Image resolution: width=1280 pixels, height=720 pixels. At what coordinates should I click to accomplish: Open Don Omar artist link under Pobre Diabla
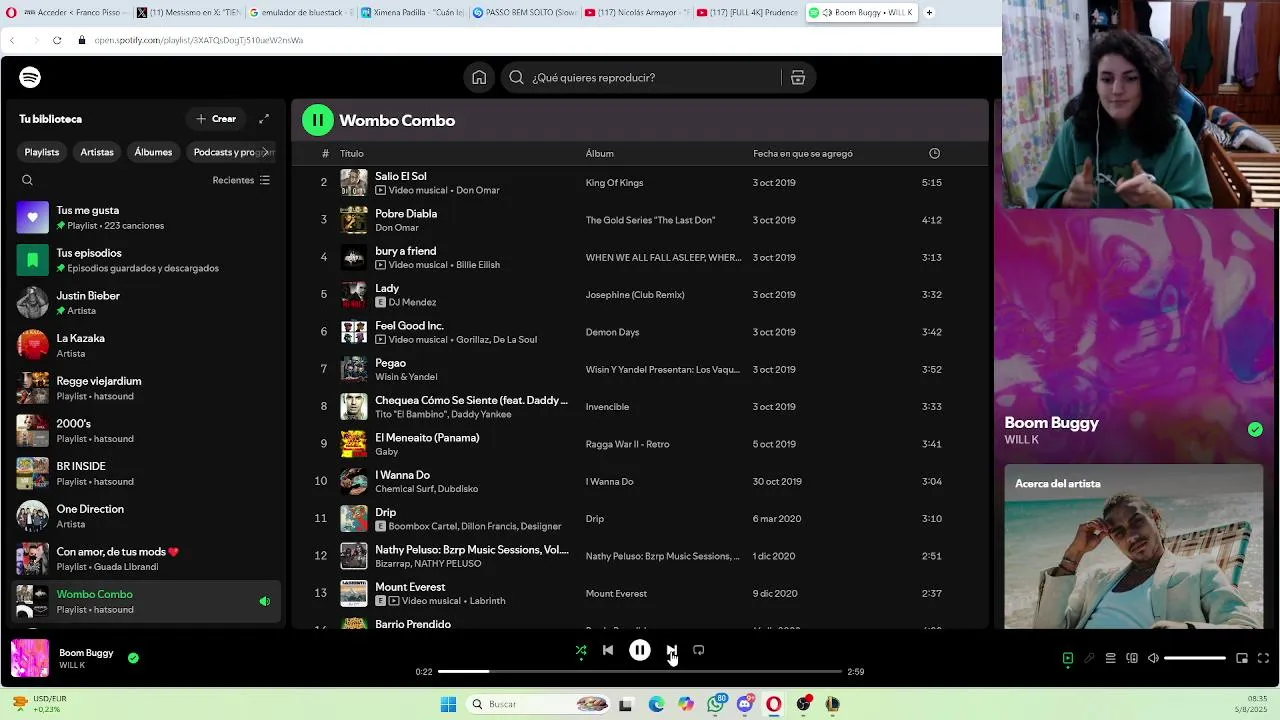[397, 227]
